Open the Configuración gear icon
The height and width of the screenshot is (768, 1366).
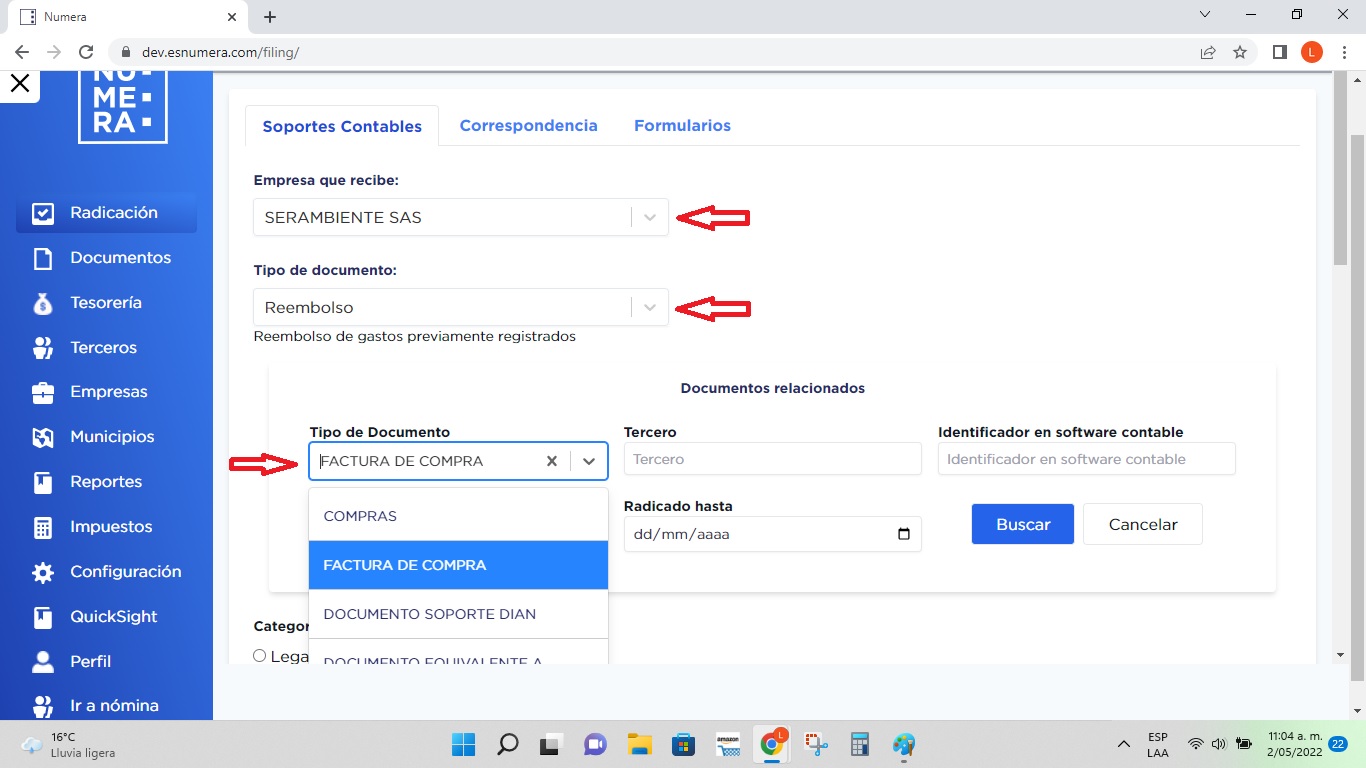pos(42,573)
